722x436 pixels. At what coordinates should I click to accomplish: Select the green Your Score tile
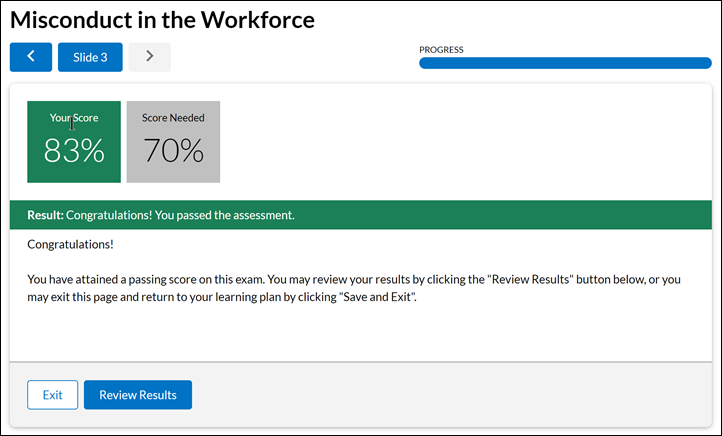pos(74,142)
